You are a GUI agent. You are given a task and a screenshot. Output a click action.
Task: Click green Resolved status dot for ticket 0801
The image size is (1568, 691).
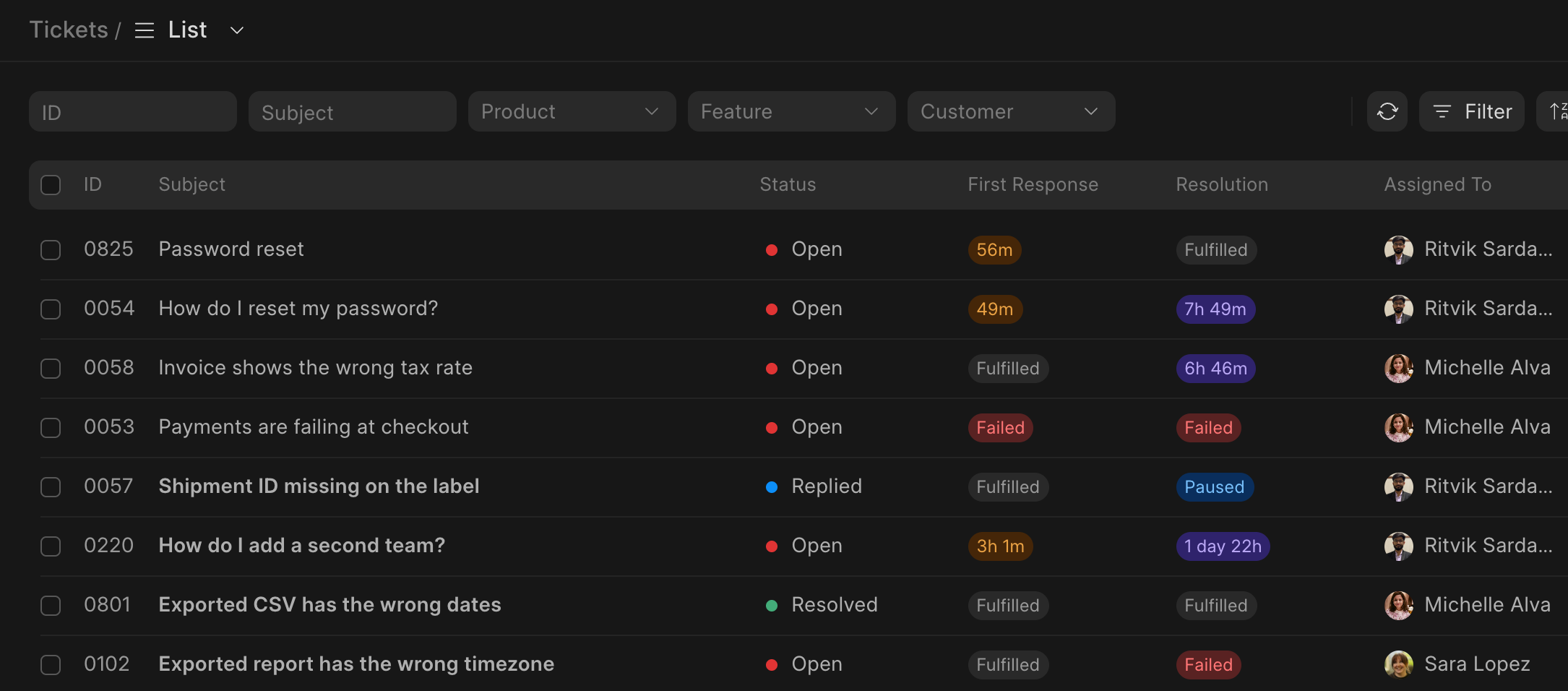coord(771,606)
